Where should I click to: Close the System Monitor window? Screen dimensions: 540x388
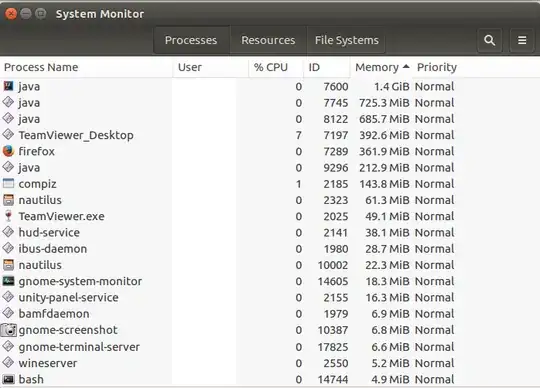coord(11,14)
